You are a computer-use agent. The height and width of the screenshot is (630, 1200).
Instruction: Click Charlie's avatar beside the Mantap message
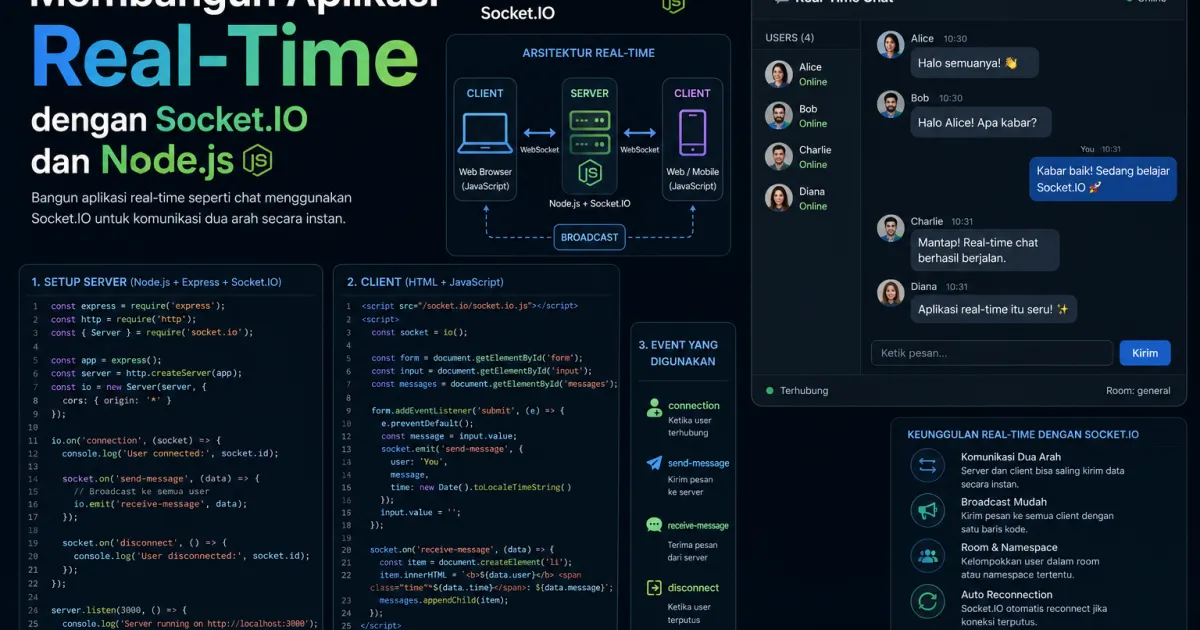click(x=890, y=228)
